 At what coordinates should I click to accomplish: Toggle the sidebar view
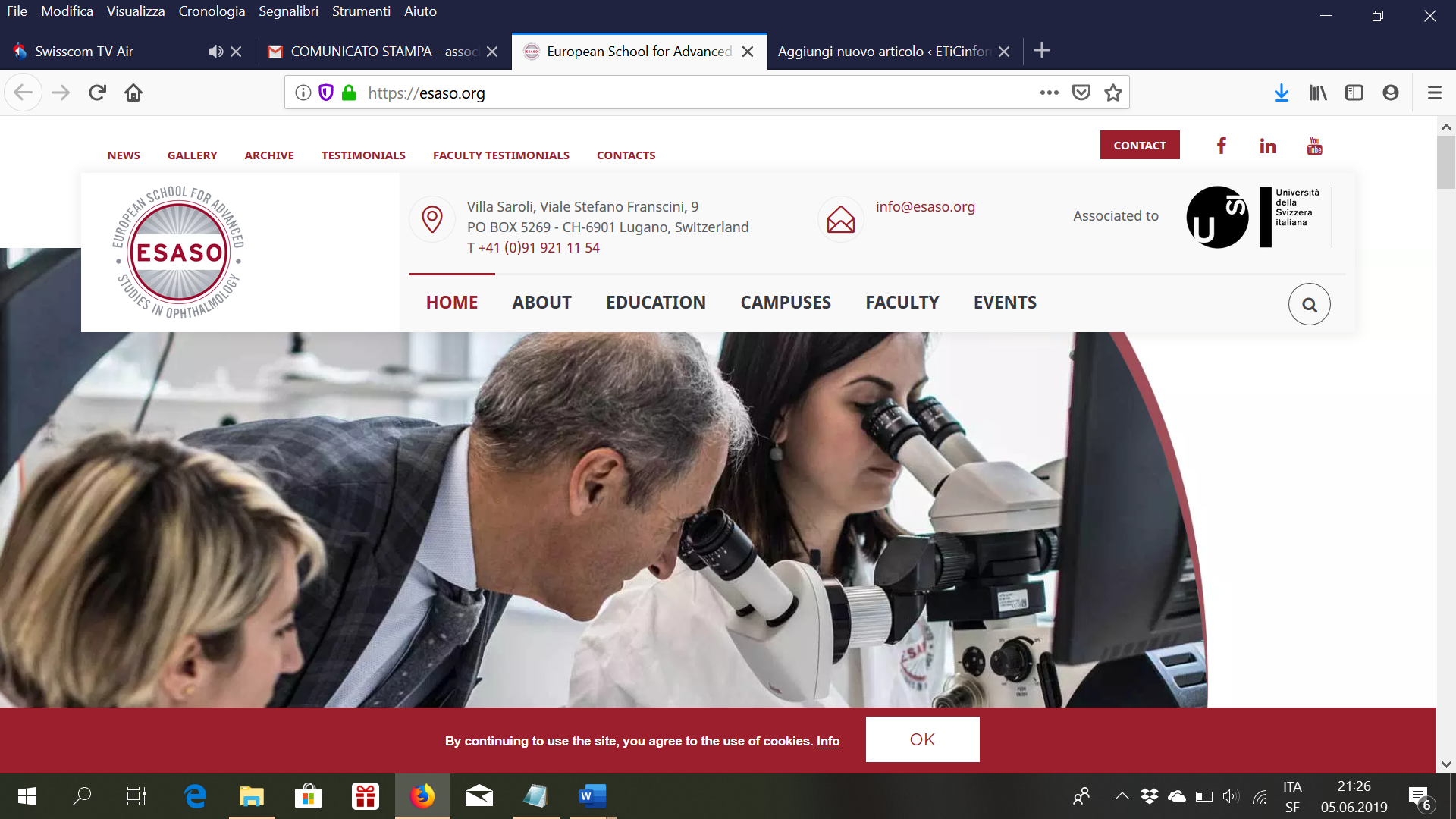point(1354,93)
